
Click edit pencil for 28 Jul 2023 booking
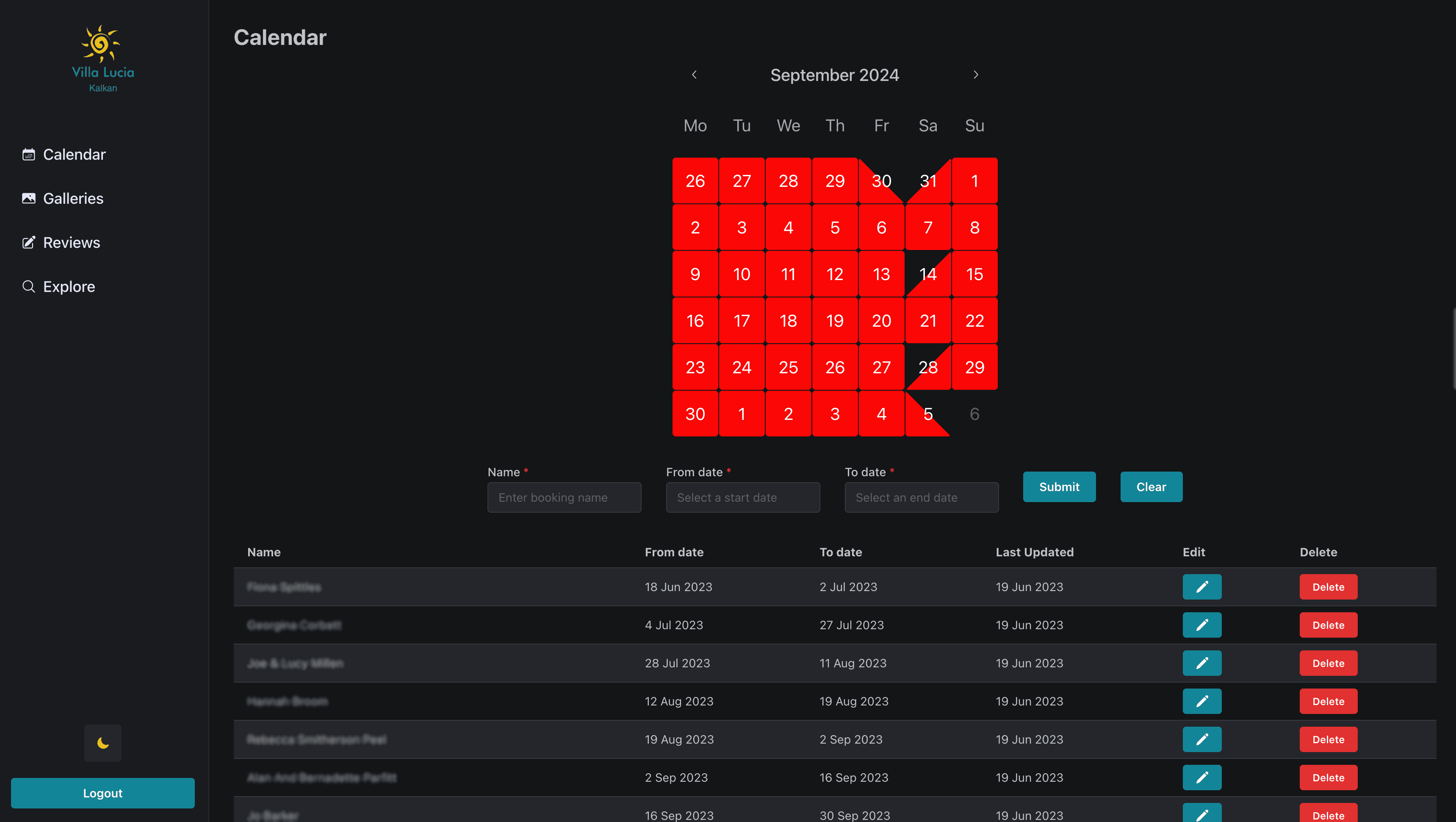click(x=1201, y=663)
